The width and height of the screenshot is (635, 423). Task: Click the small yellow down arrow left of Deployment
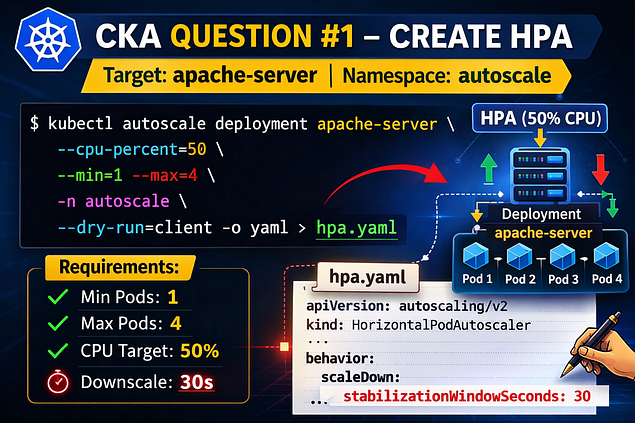click(477, 215)
